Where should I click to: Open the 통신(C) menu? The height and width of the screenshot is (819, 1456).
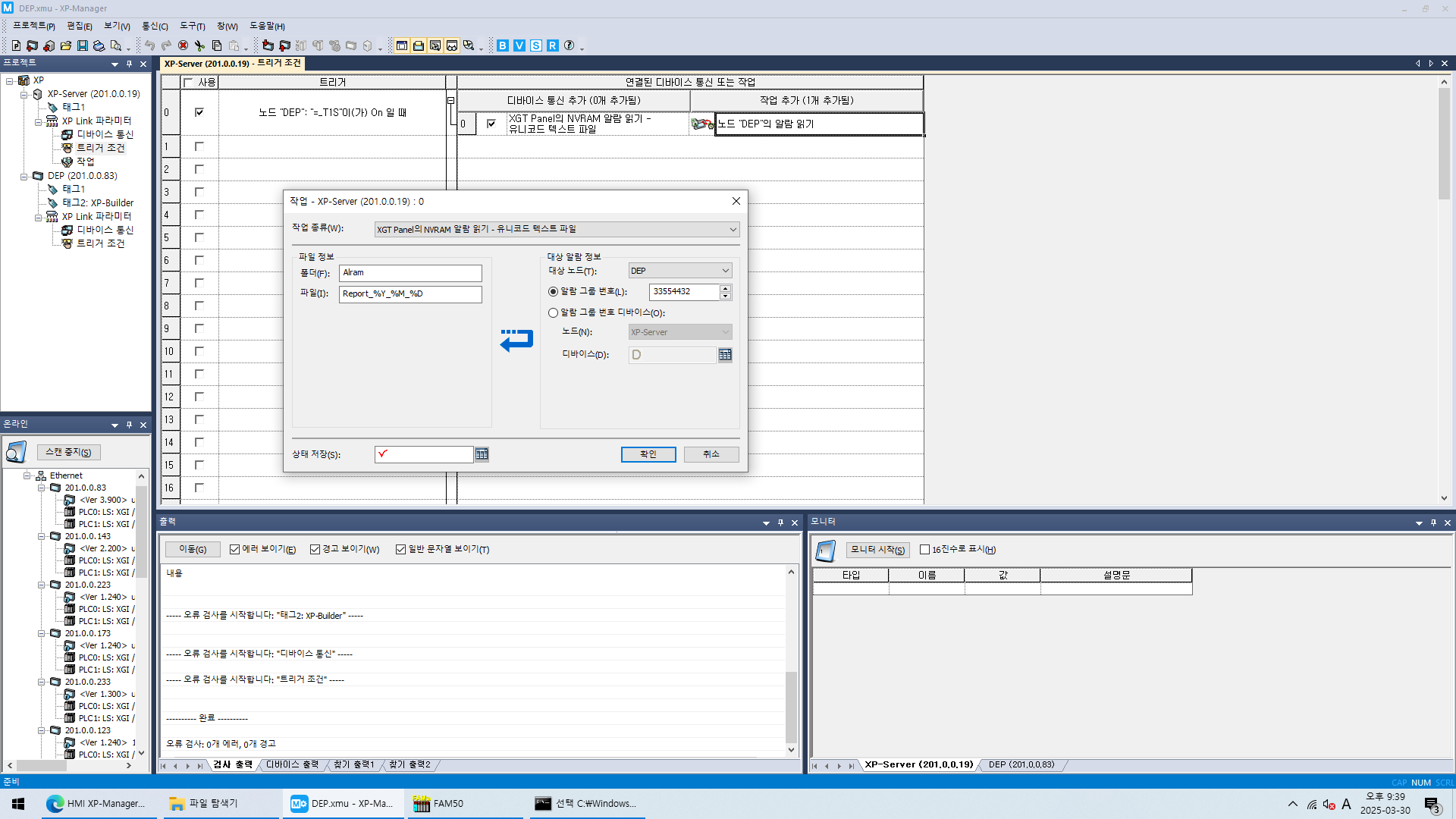[x=154, y=26]
